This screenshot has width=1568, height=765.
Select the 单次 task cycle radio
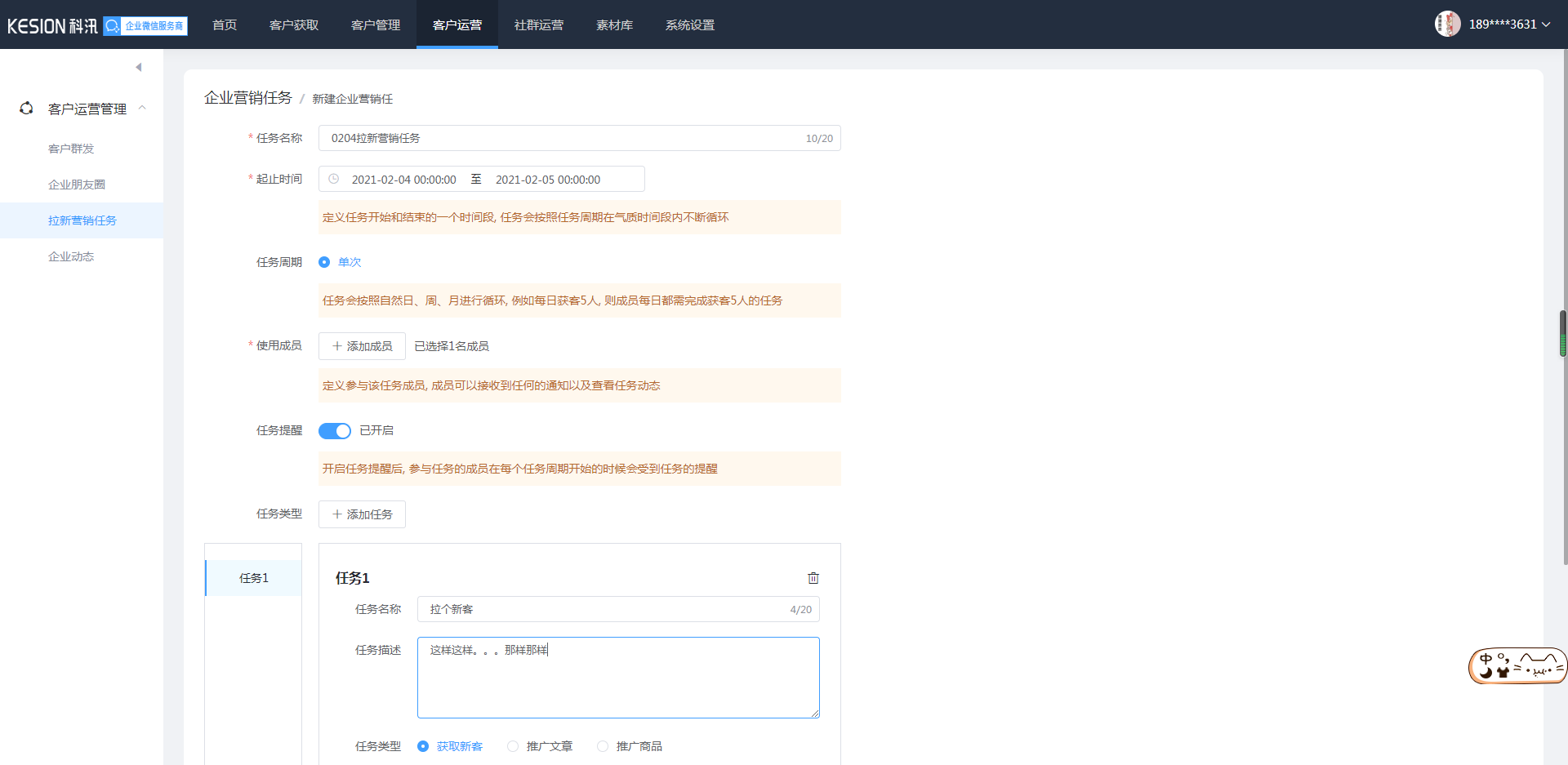coord(324,262)
